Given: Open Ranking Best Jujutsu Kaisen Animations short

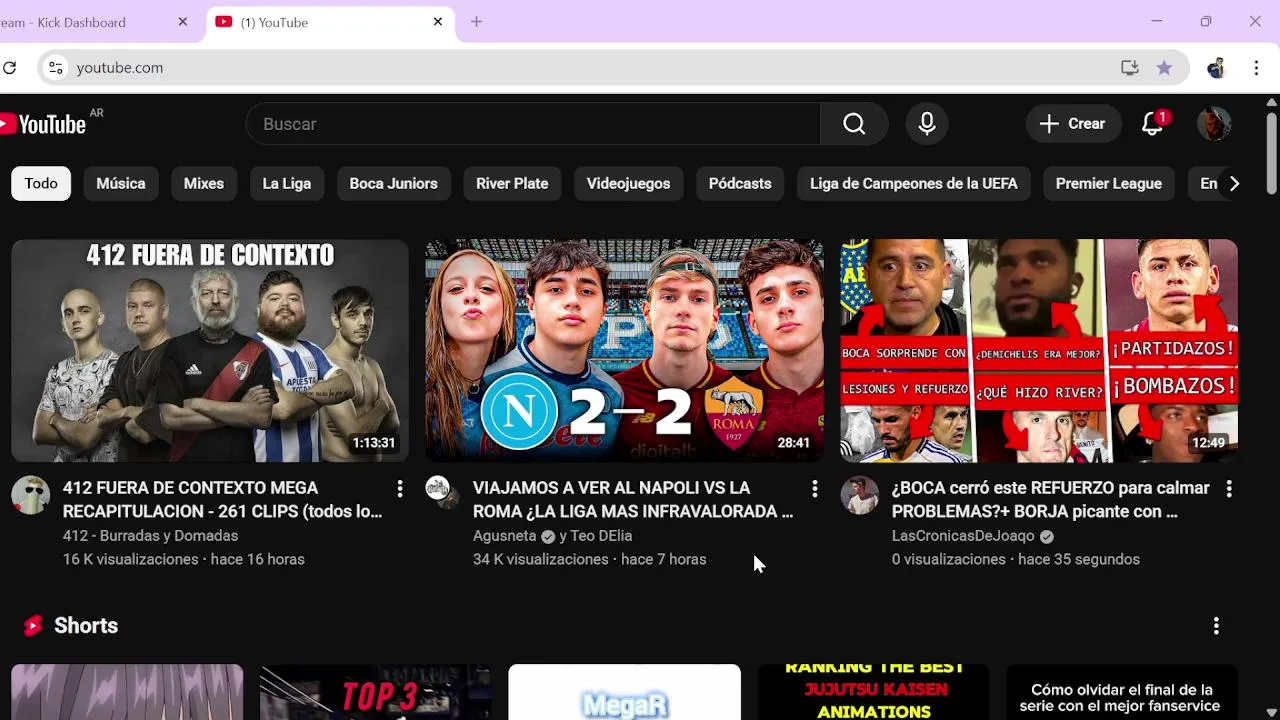Looking at the screenshot, I should pyautogui.click(x=874, y=692).
